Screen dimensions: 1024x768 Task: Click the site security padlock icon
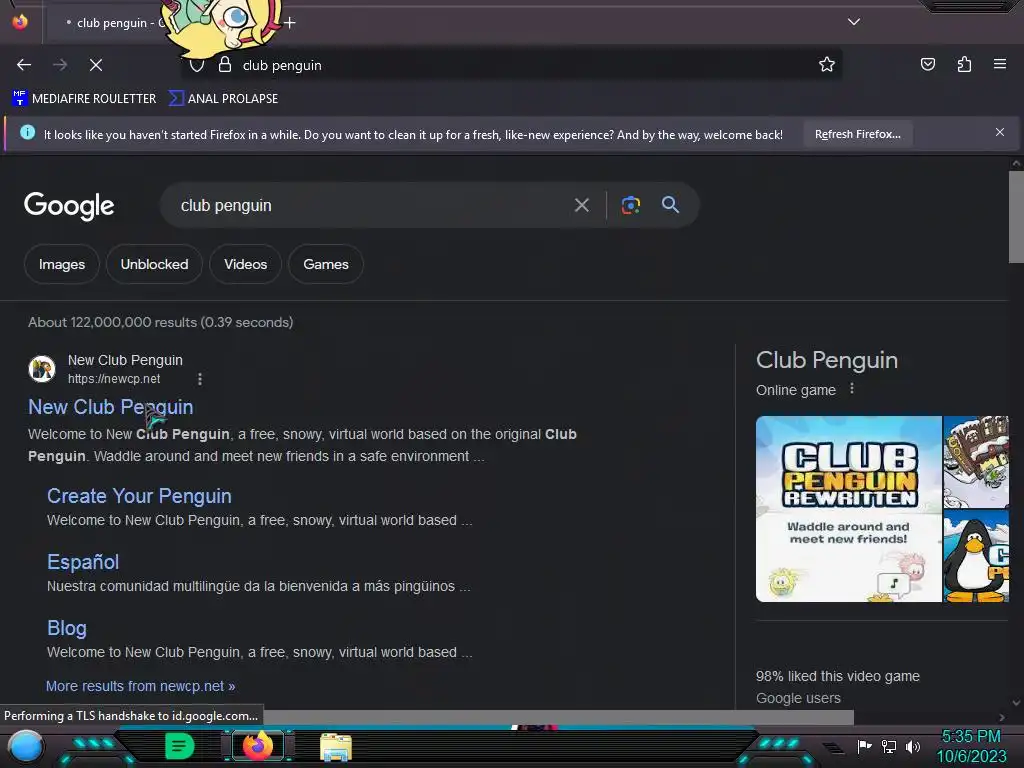click(x=225, y=65)
